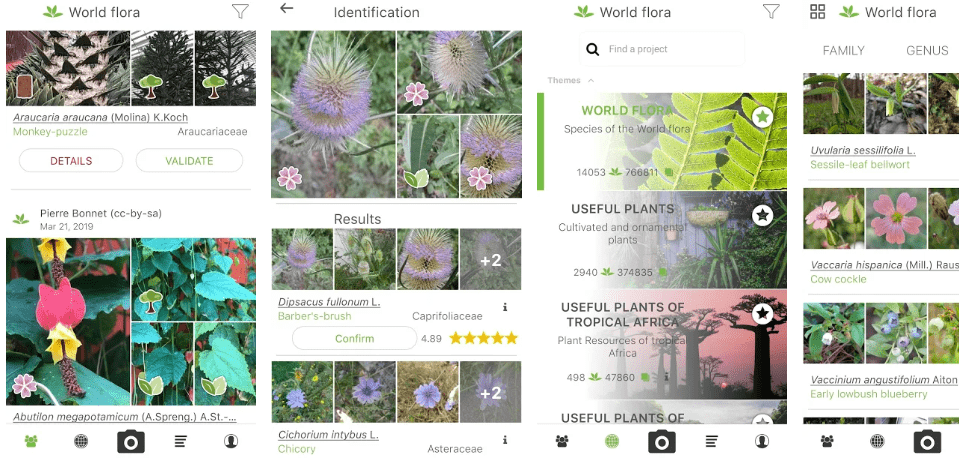Toggle favorite star on World Flora project
The image size is (966, 458).
click(763, 118)
